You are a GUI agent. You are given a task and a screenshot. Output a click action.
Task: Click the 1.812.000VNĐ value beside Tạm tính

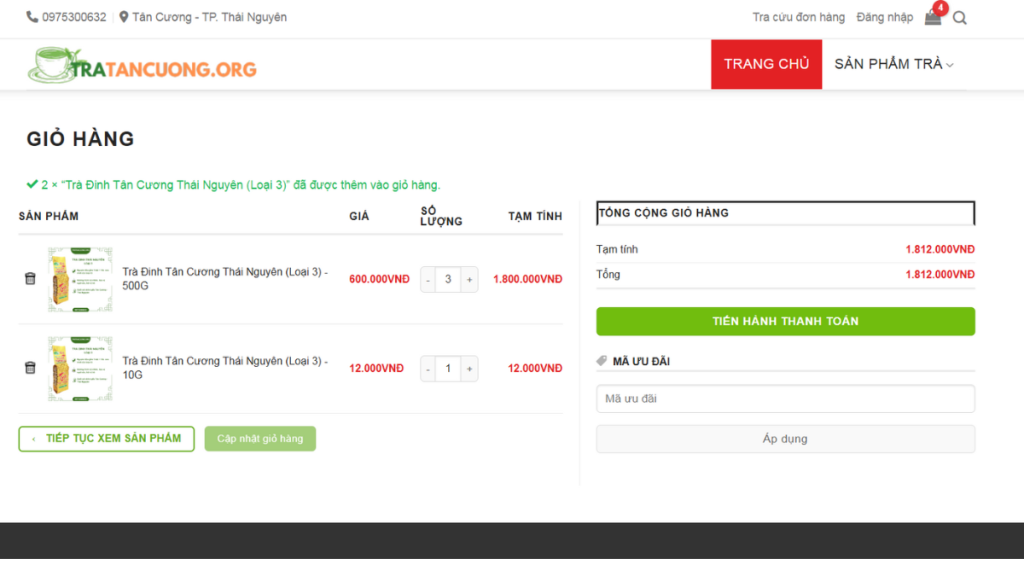[x=940, y=249]
